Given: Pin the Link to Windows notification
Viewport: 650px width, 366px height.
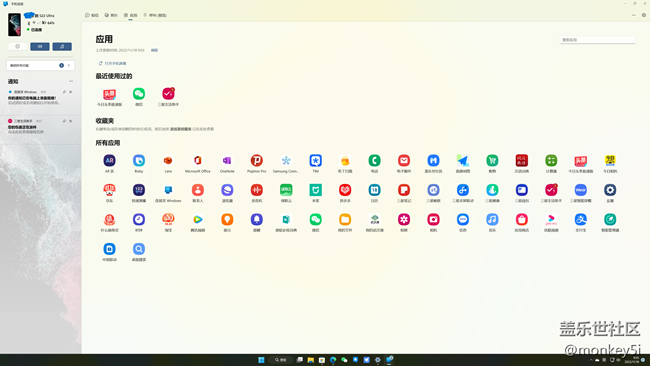Looking at the screenshot, I should [64, 92].
